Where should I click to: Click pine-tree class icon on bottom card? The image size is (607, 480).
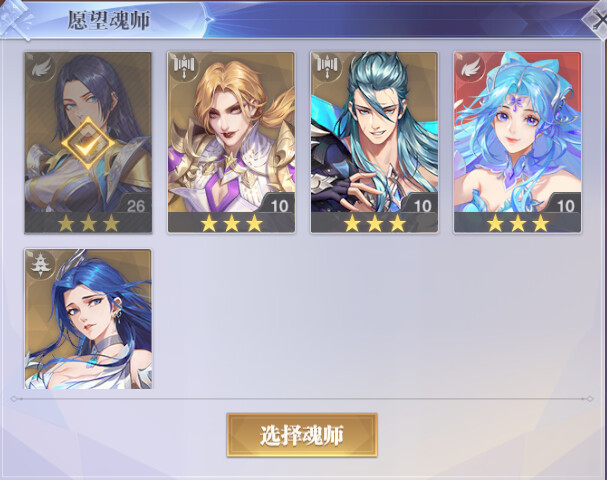pos(39,265)
